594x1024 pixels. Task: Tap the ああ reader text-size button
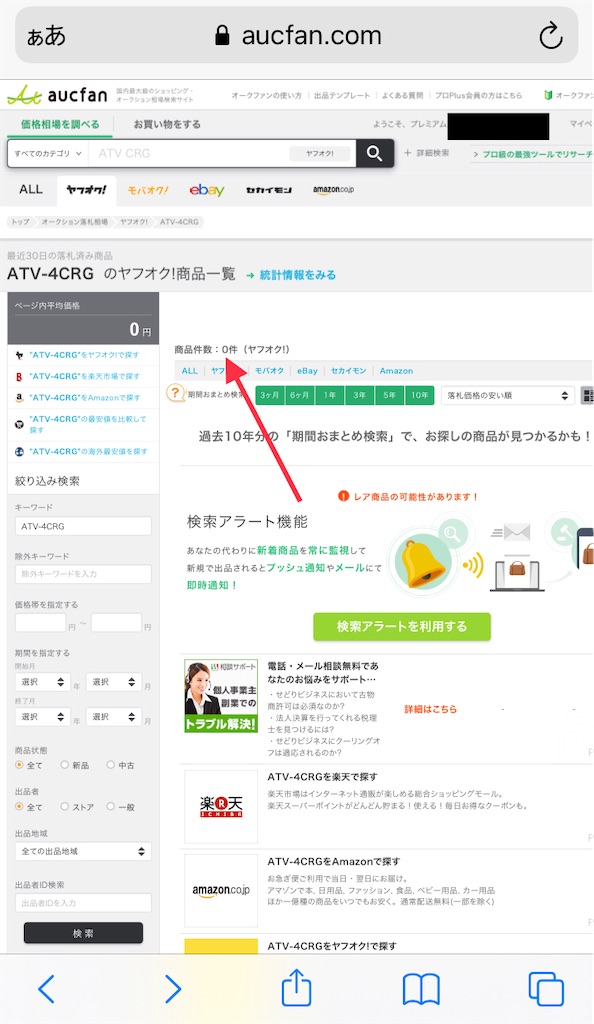coord(46,36)
